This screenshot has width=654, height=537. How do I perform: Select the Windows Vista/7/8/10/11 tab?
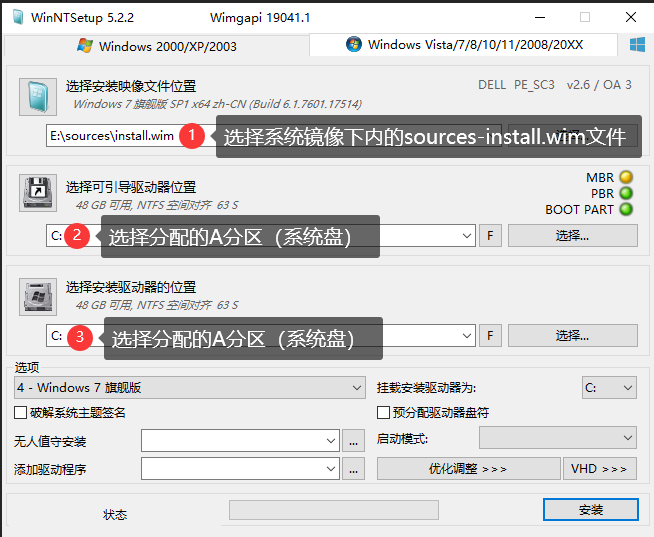tap(464, 45)
